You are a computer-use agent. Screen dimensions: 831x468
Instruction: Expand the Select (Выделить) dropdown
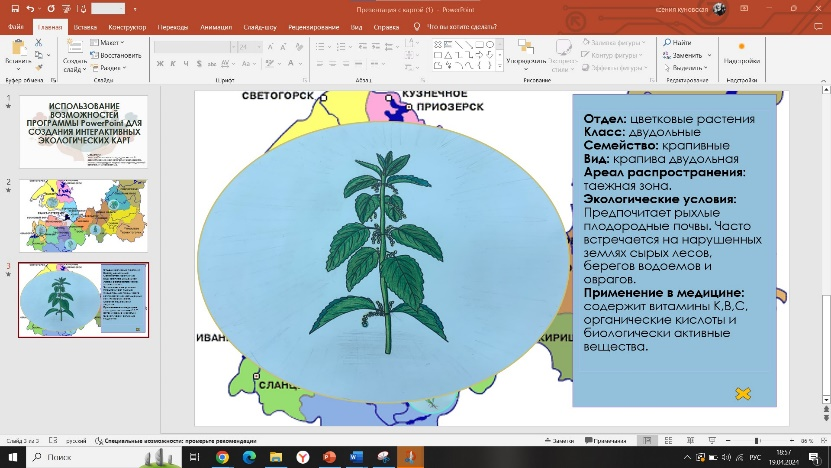point(688,68)
